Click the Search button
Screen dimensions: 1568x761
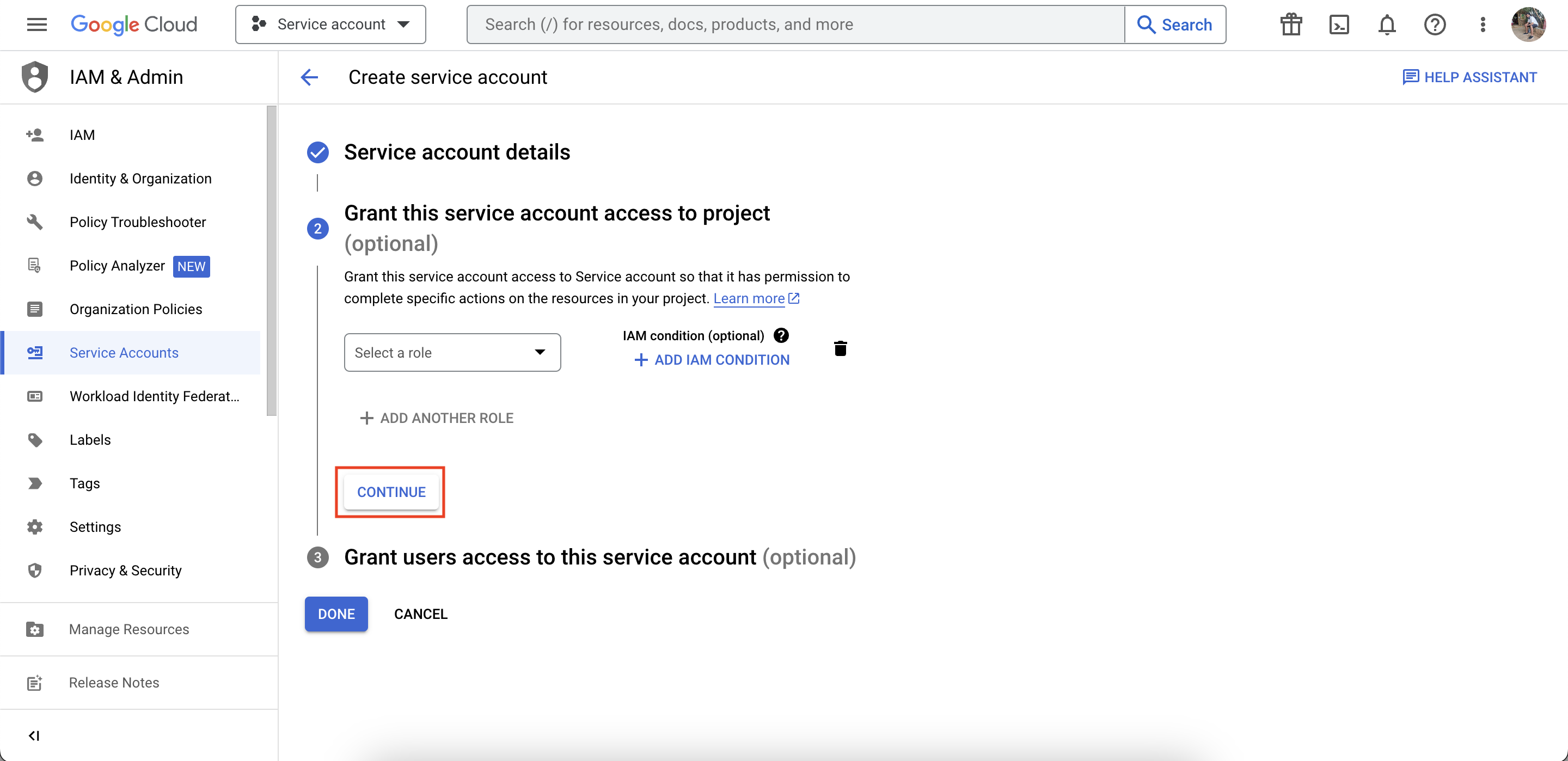pos(1175,24)
